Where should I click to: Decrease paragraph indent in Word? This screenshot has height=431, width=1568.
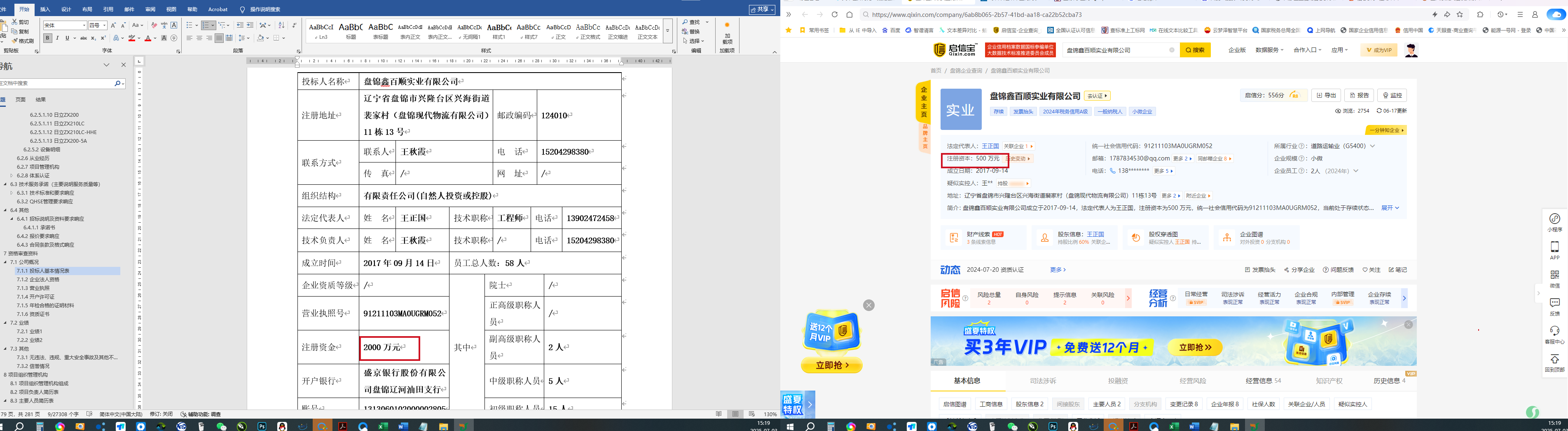click(240, 25)
